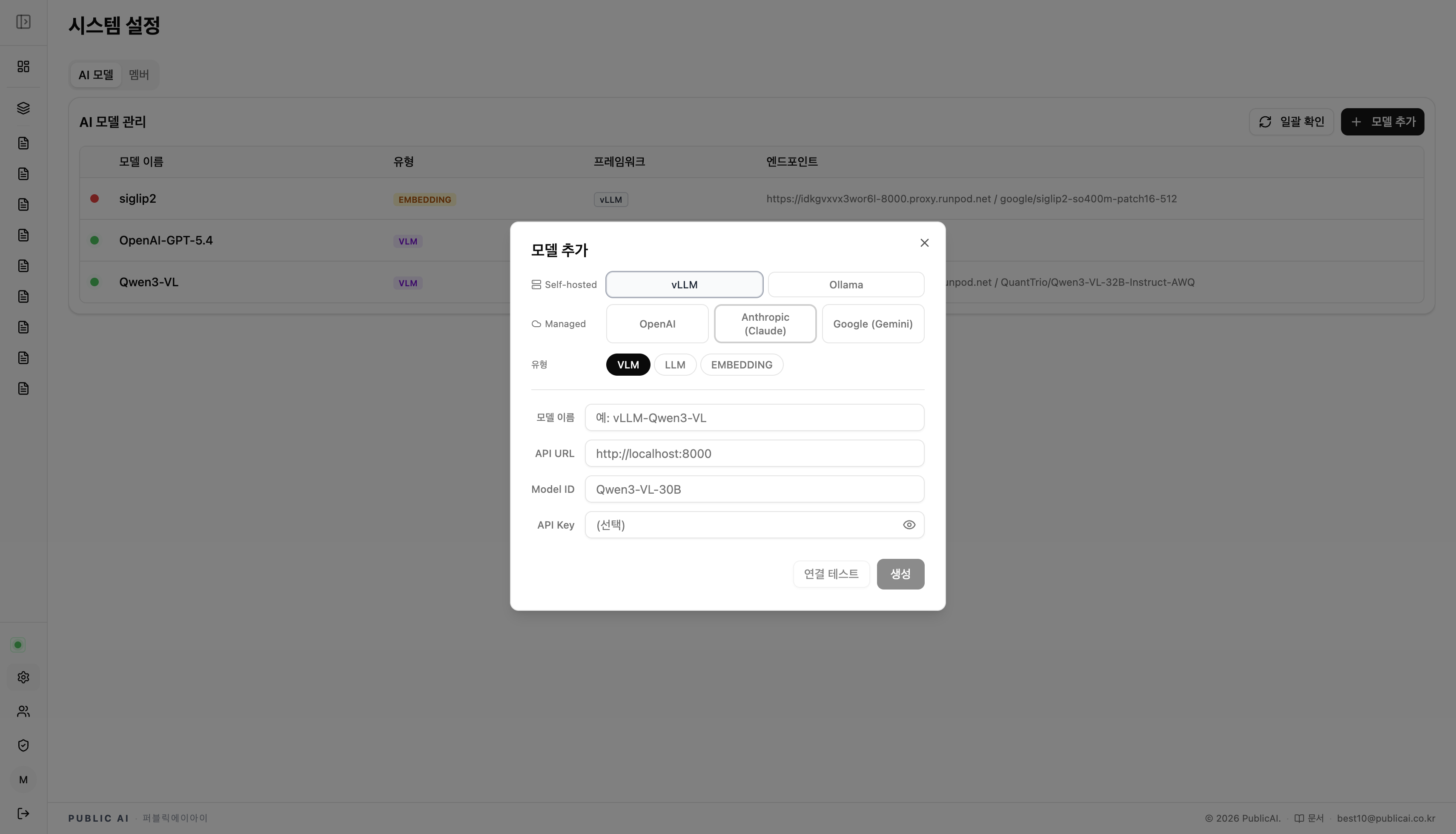The image size is (1456, 834).
Task: Collapse the sidebar panel icon
Action: click(x=23, y=22)
